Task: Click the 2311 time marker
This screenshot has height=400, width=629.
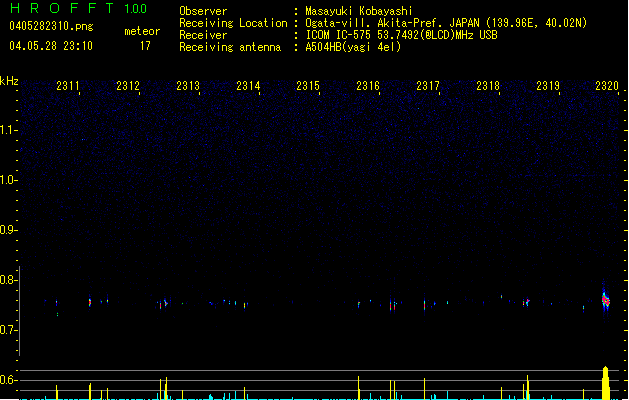Action: (x=68, y=86)
